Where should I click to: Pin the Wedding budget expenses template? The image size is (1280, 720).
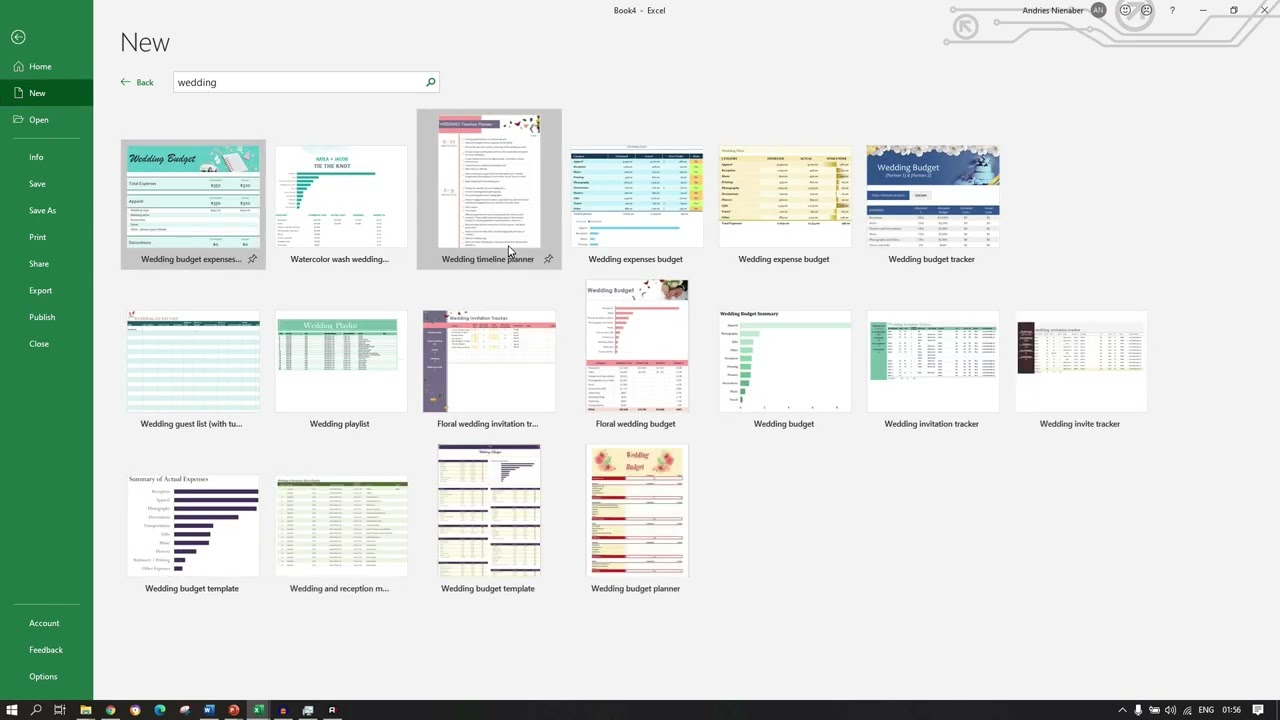252,259
